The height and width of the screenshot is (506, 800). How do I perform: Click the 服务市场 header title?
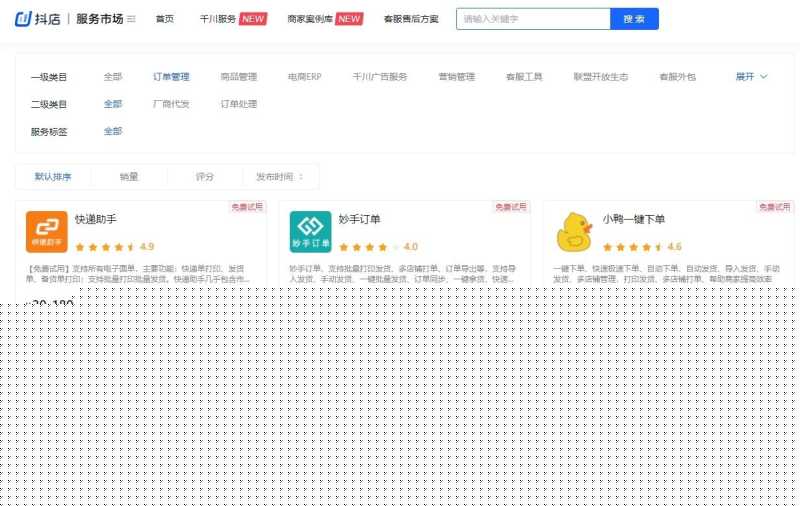(x=100, y=19)
